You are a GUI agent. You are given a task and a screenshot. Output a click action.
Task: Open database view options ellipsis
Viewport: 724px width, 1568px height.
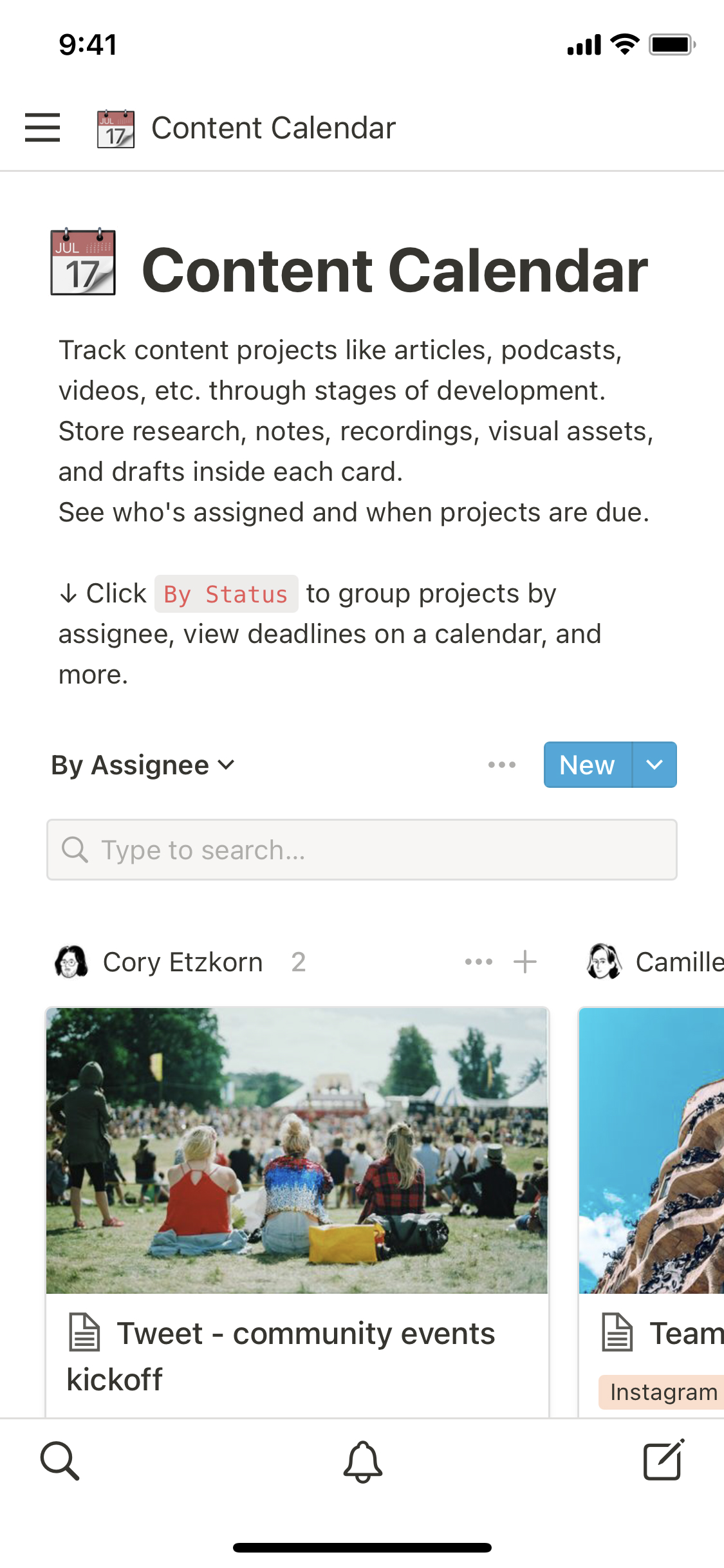click(x=501, y=765)
